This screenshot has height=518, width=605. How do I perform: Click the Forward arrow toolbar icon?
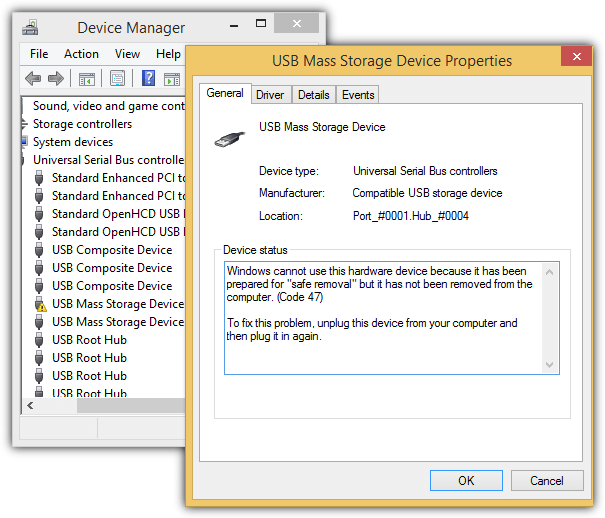(x=56, y=78)
